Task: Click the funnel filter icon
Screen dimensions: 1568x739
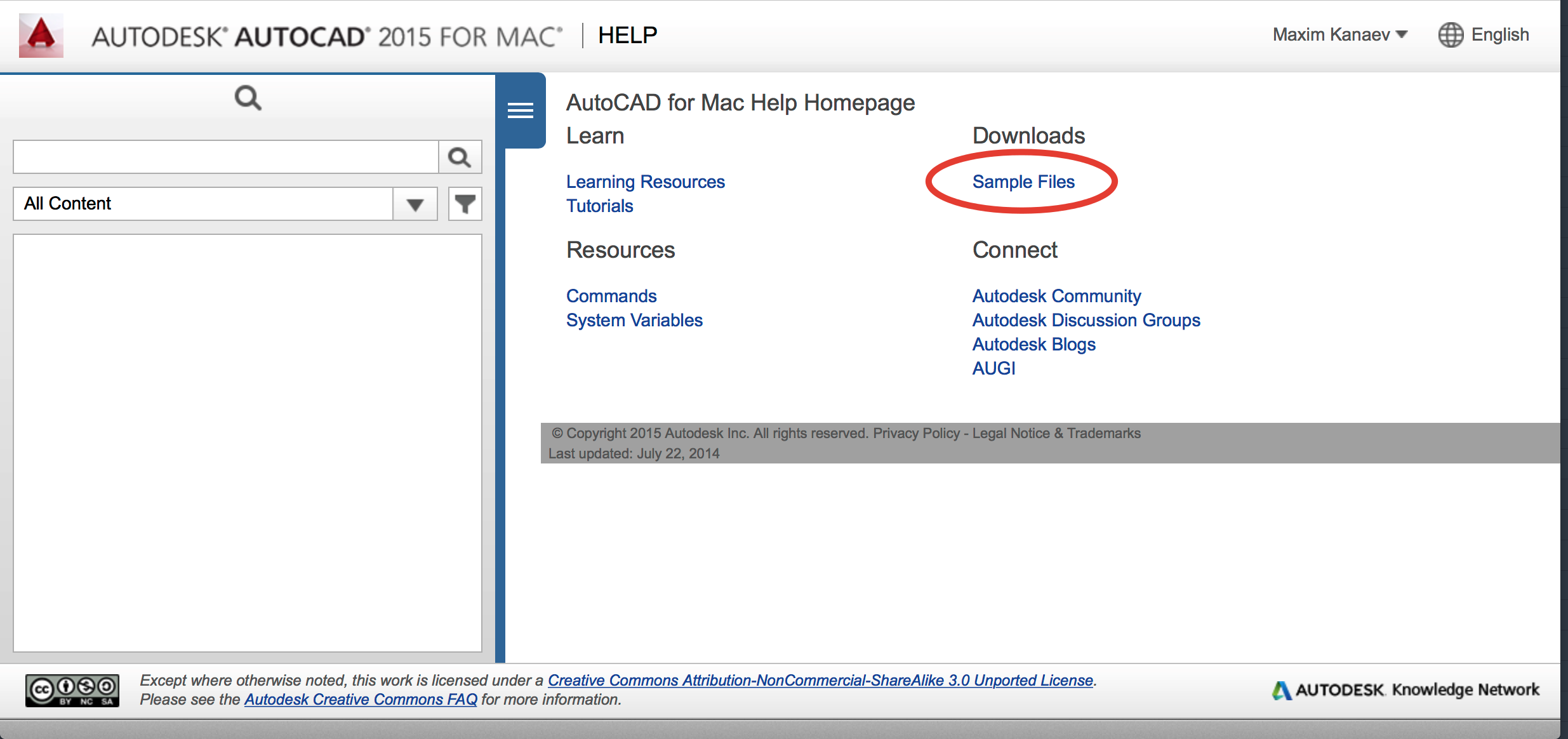Action: [x=465, y=204]
